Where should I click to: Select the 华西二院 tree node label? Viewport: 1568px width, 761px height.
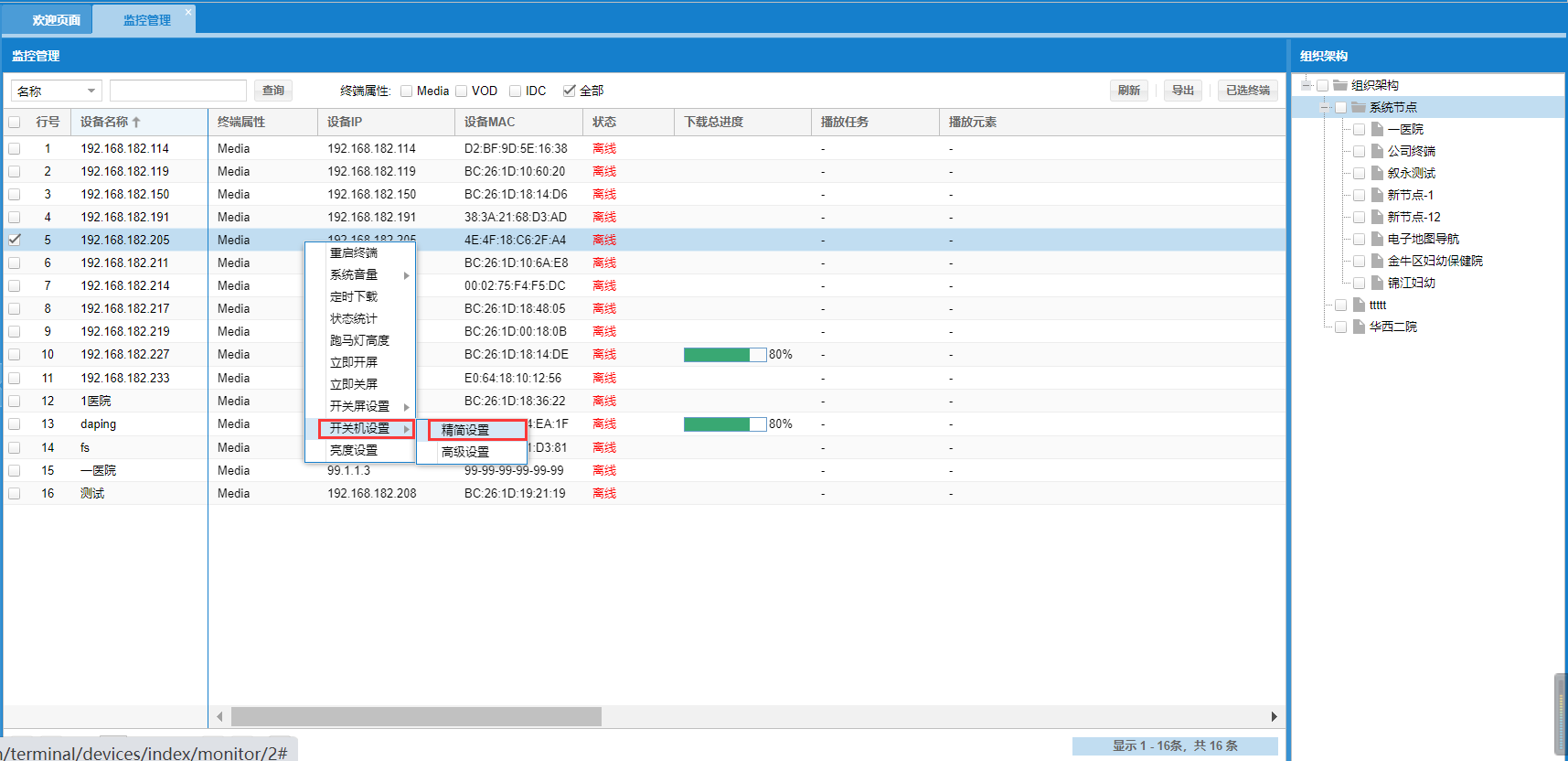point(1392,327)
